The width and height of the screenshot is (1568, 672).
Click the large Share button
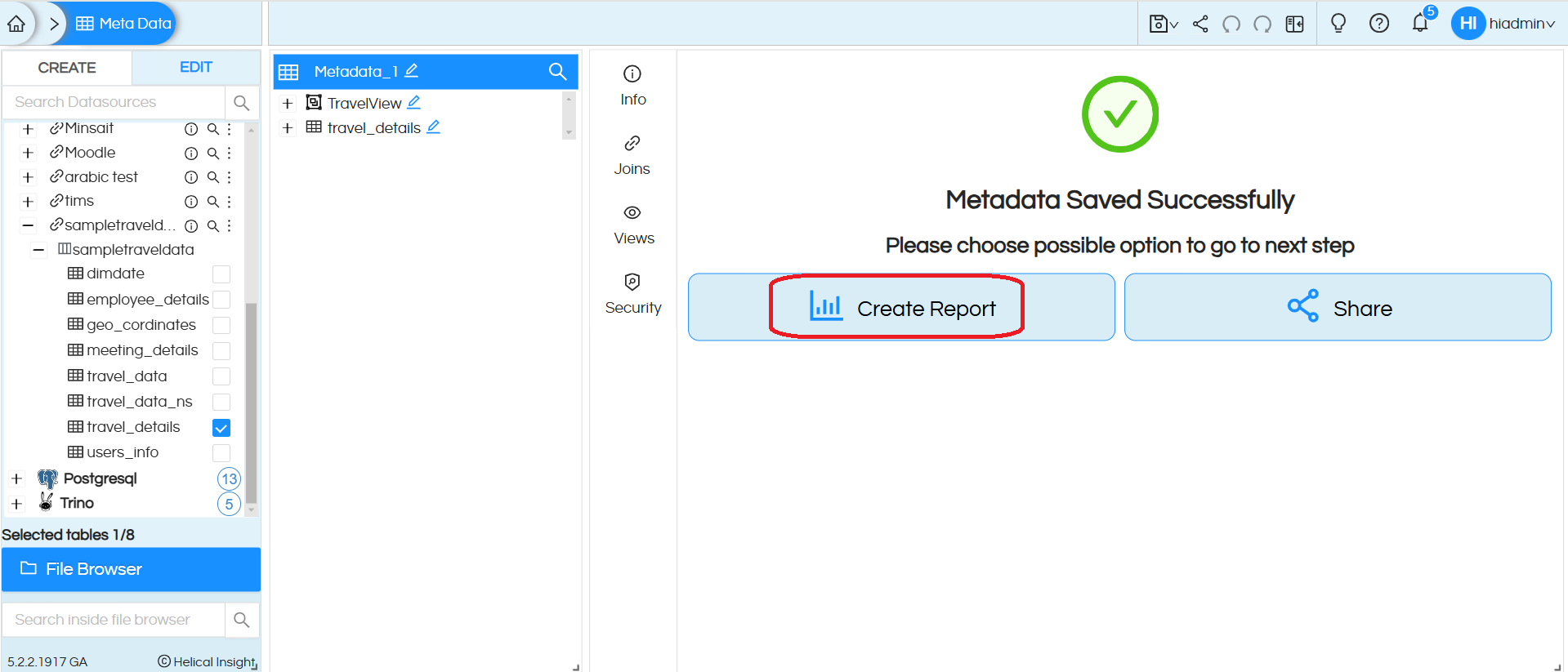point(1338,307)
